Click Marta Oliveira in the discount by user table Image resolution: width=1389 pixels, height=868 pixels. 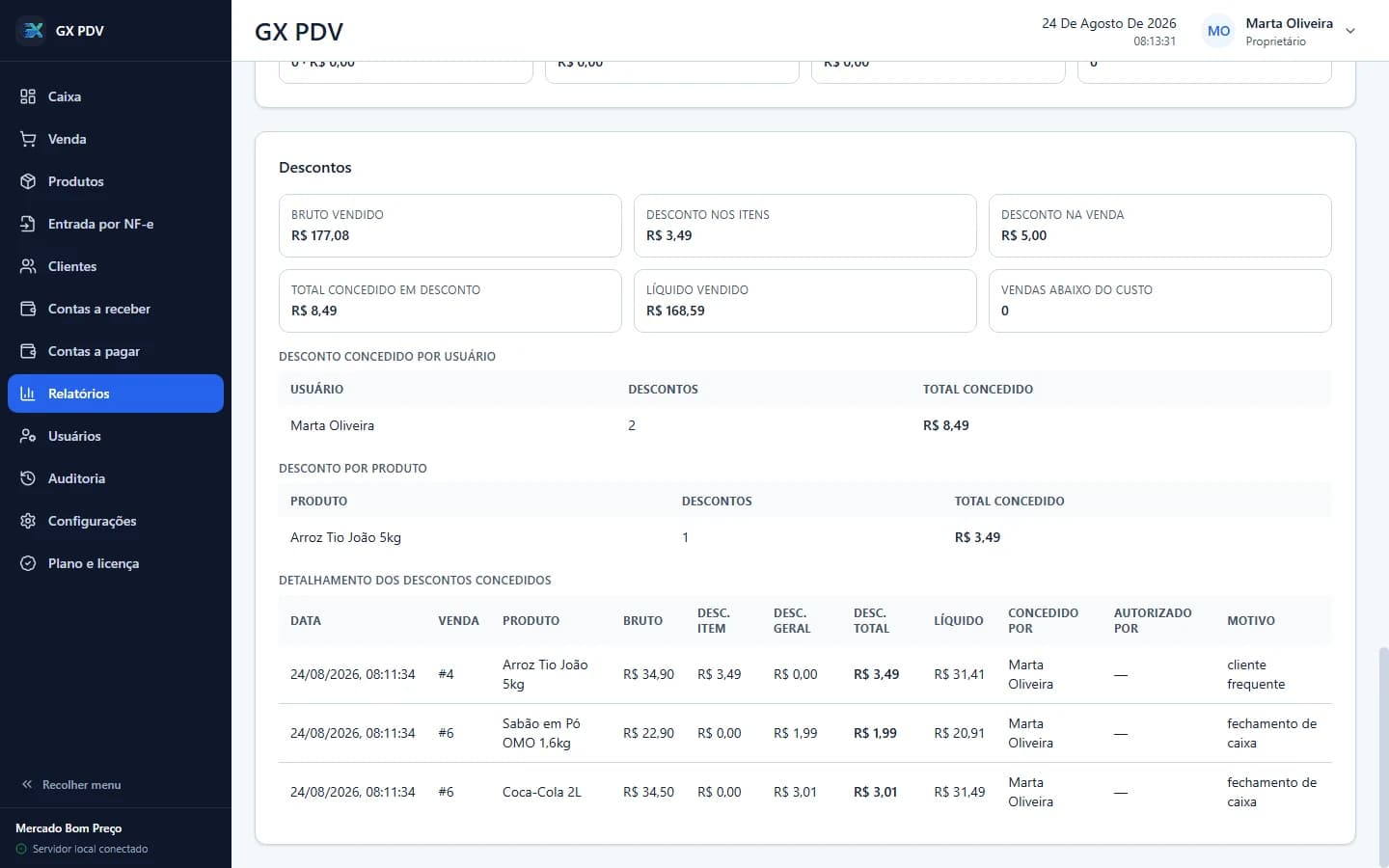click(x=332, y=425)
